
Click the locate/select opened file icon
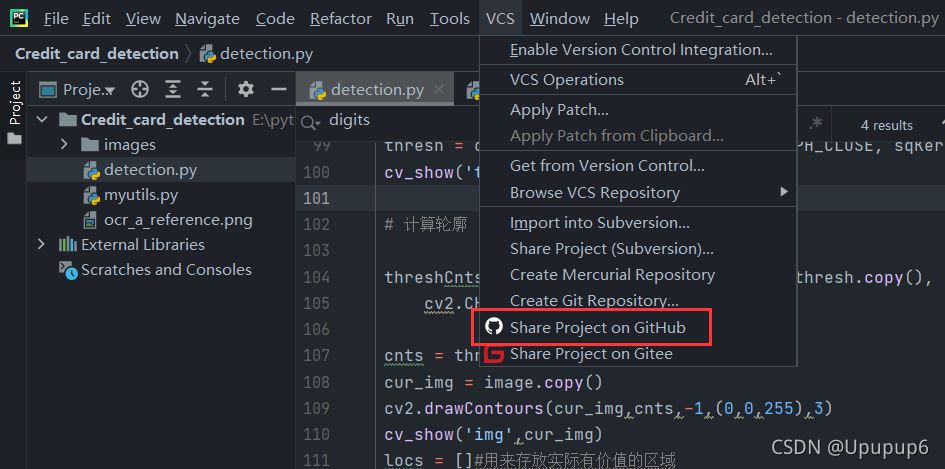pyautogui.click(x=140, y=89)
